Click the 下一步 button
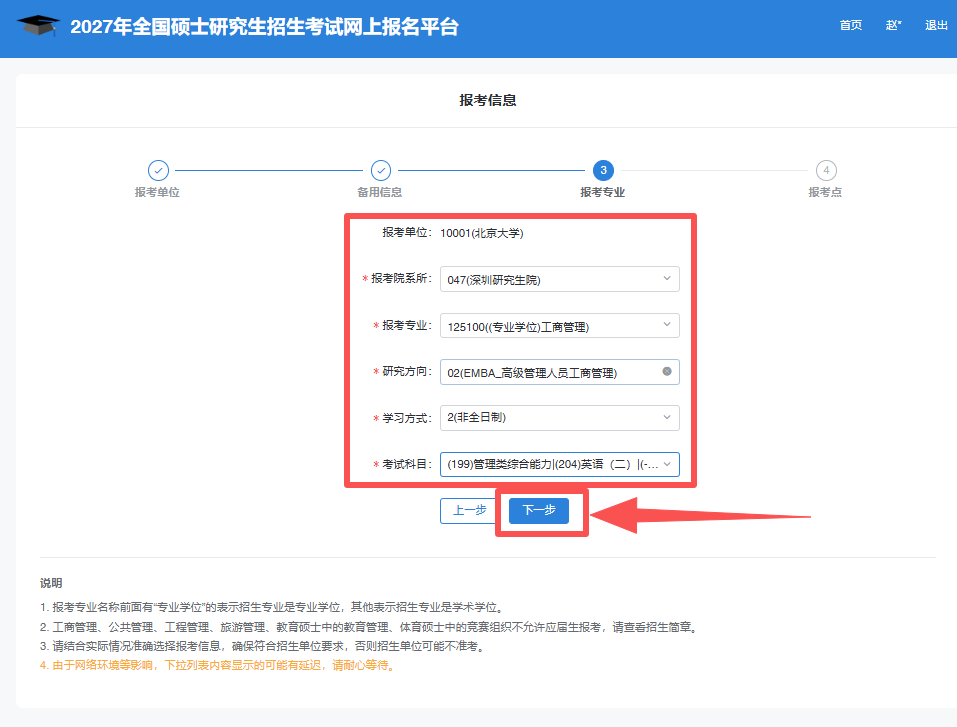Image resolution: width=957 pixels, height=727 pixels. point(539,510)
